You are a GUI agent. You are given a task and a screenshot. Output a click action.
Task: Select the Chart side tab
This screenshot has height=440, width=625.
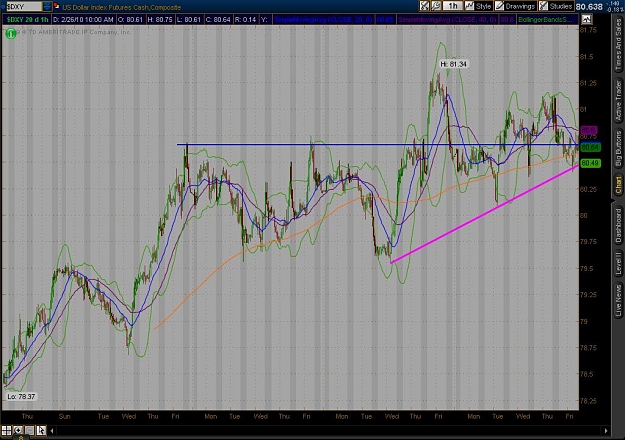tap(618, 185)
